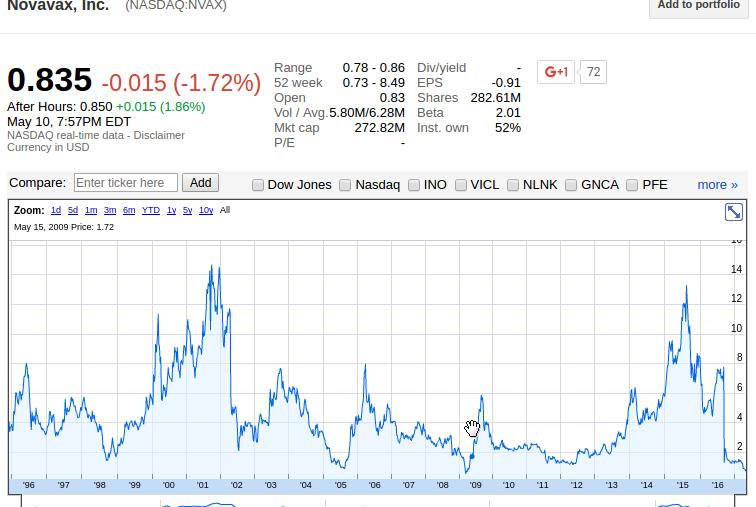
Task: Click the 'May 15, 2009 Price: 1.72' readout
Action: click(x=64, y=227)
